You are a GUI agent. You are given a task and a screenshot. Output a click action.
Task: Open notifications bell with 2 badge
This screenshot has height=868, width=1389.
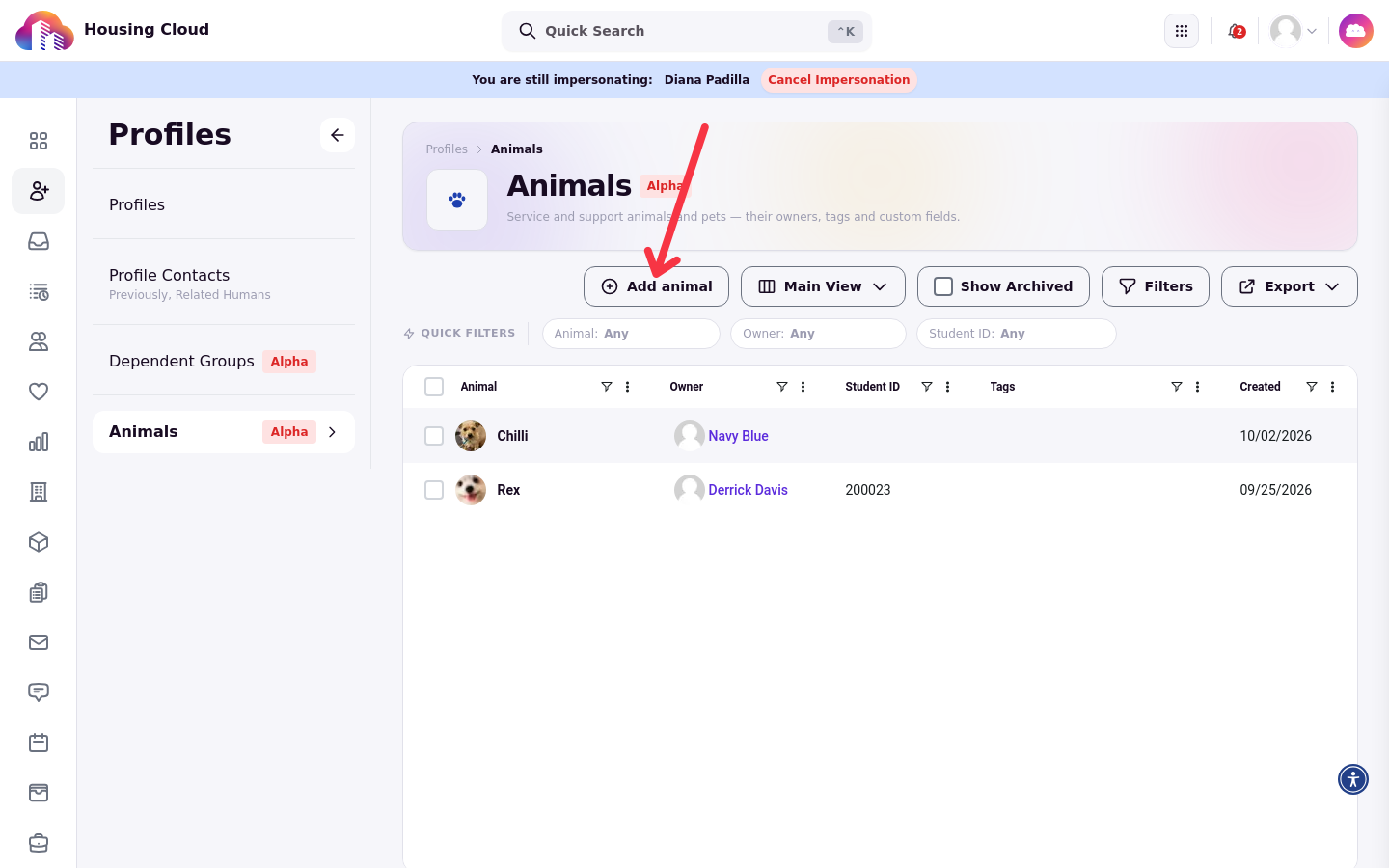pyautogui.click(x=1236, y=31)
